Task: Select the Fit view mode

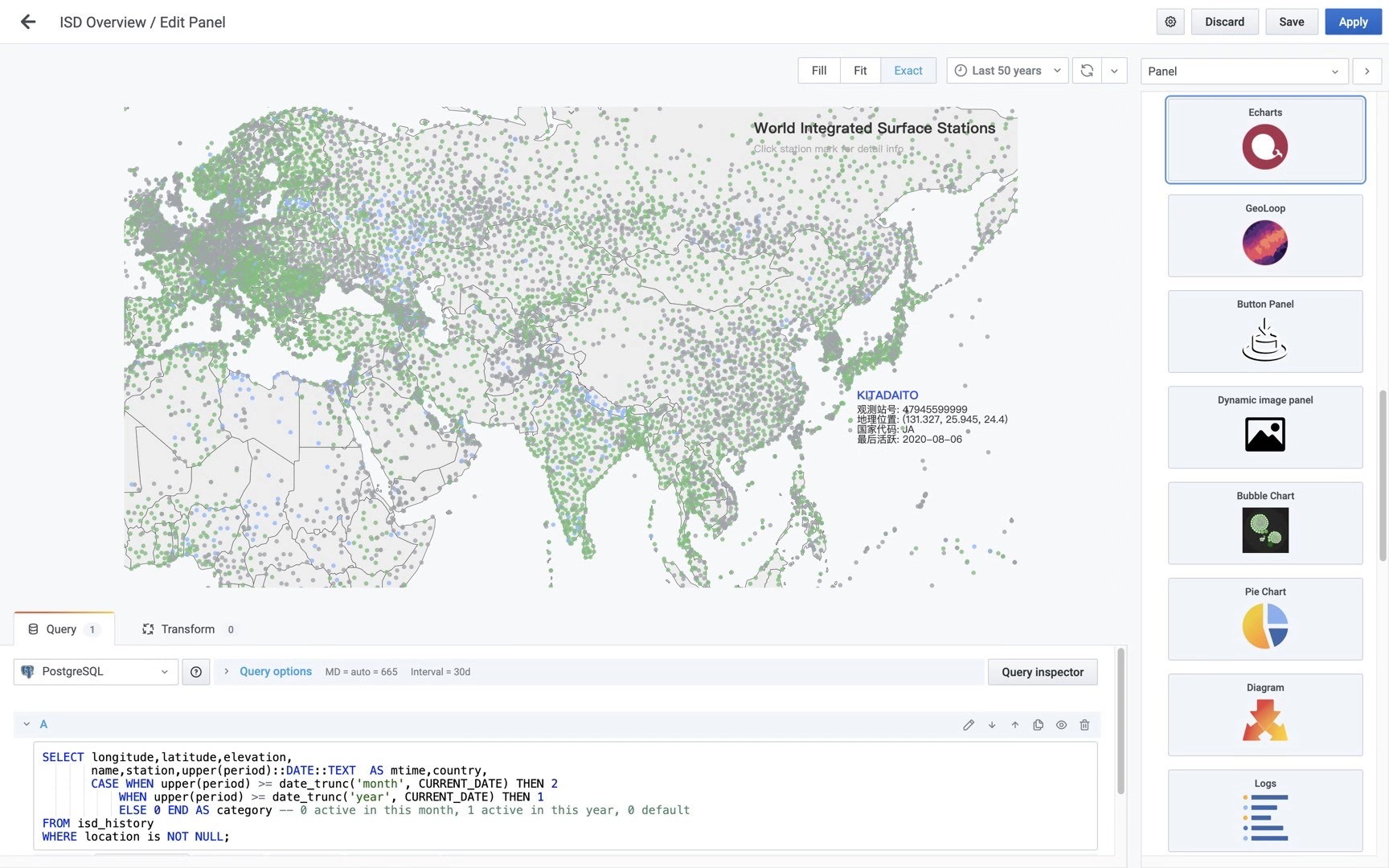Action: click(860, 71)
